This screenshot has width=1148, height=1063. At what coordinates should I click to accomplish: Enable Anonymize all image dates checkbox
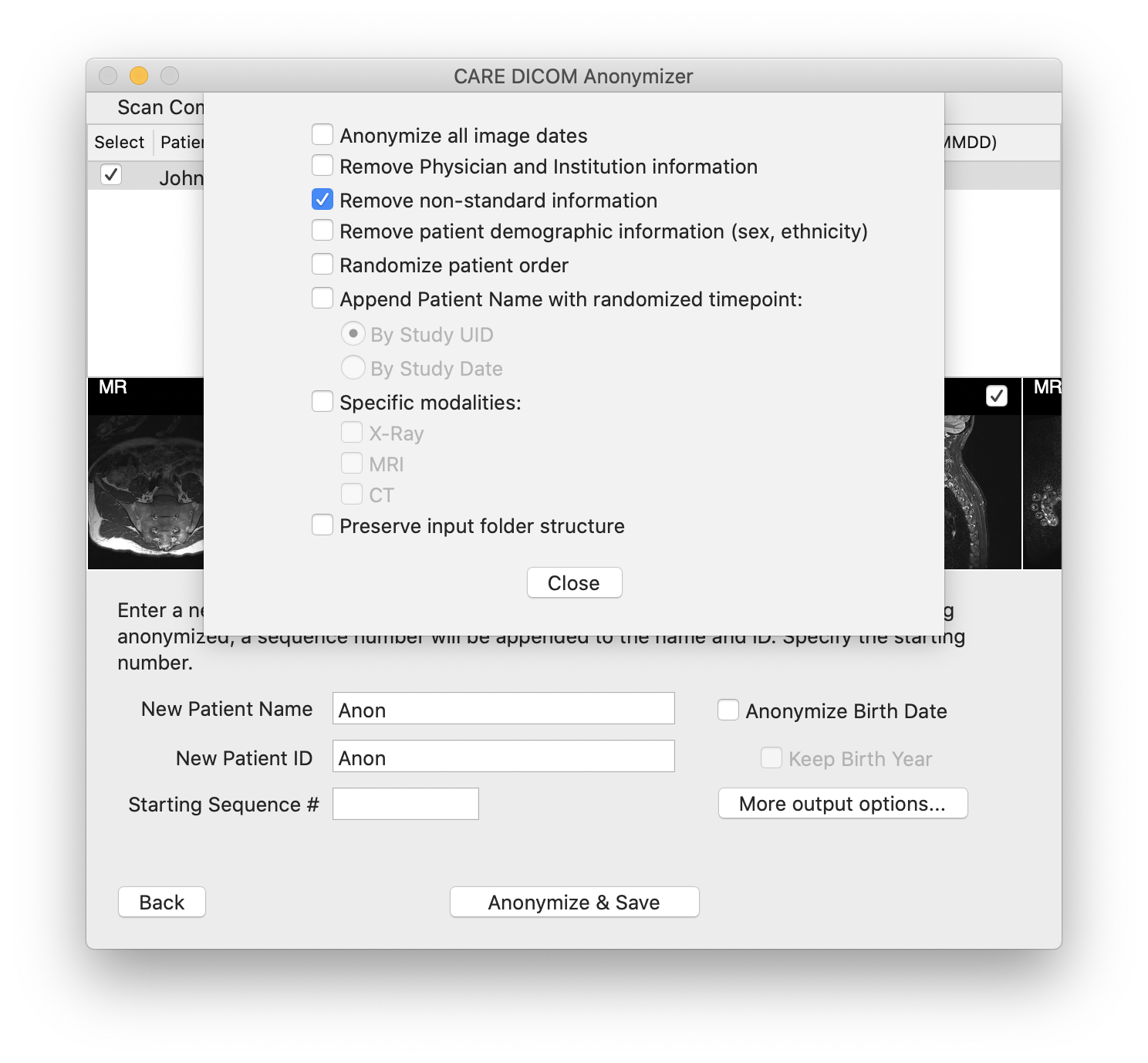coord(322,135)
